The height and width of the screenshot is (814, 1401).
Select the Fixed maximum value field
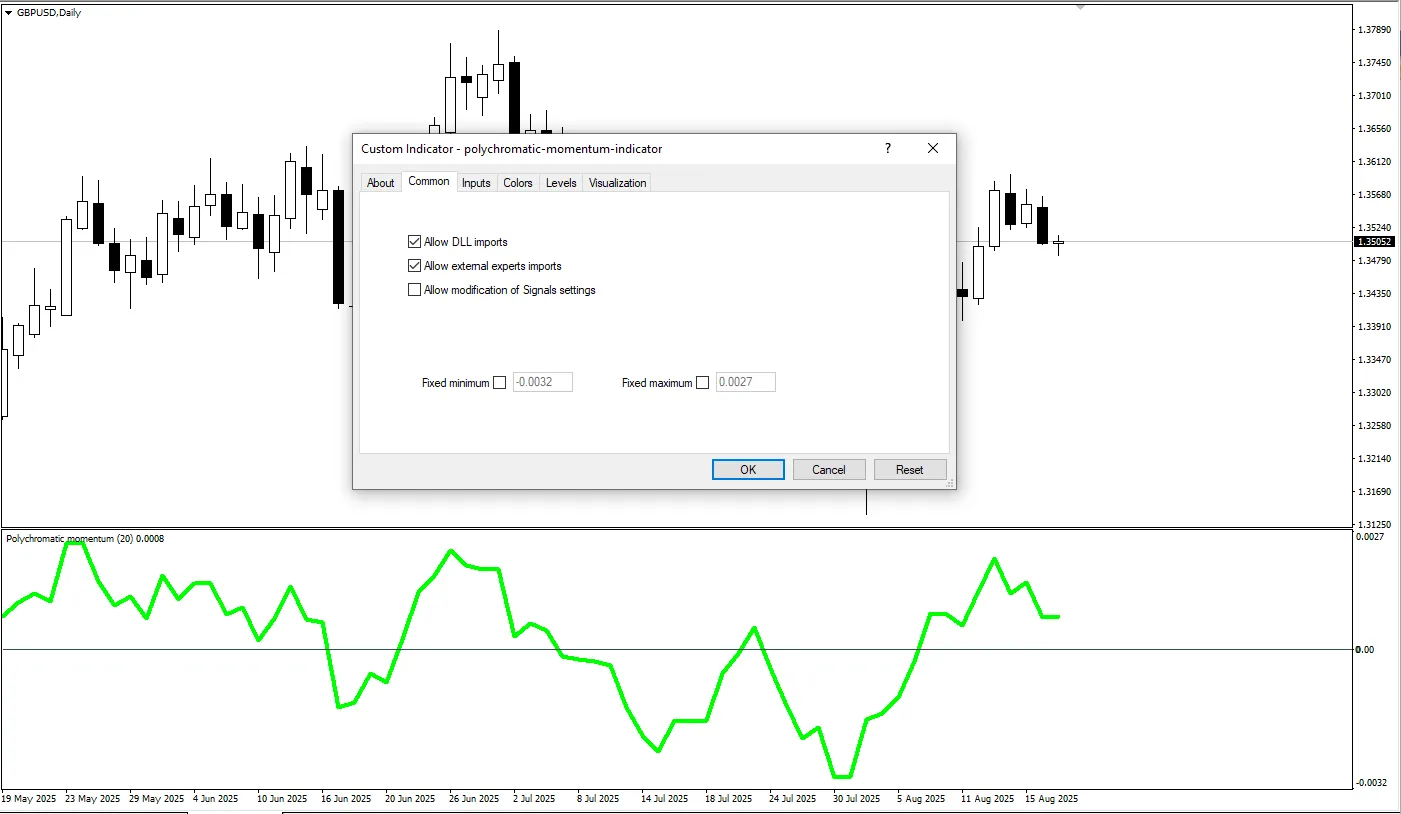pos(745,382)
